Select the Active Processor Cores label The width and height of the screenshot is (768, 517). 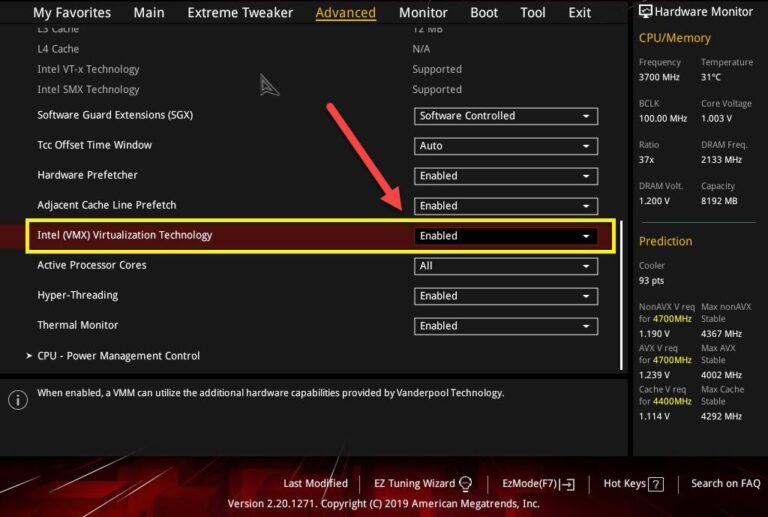(92, 265)
